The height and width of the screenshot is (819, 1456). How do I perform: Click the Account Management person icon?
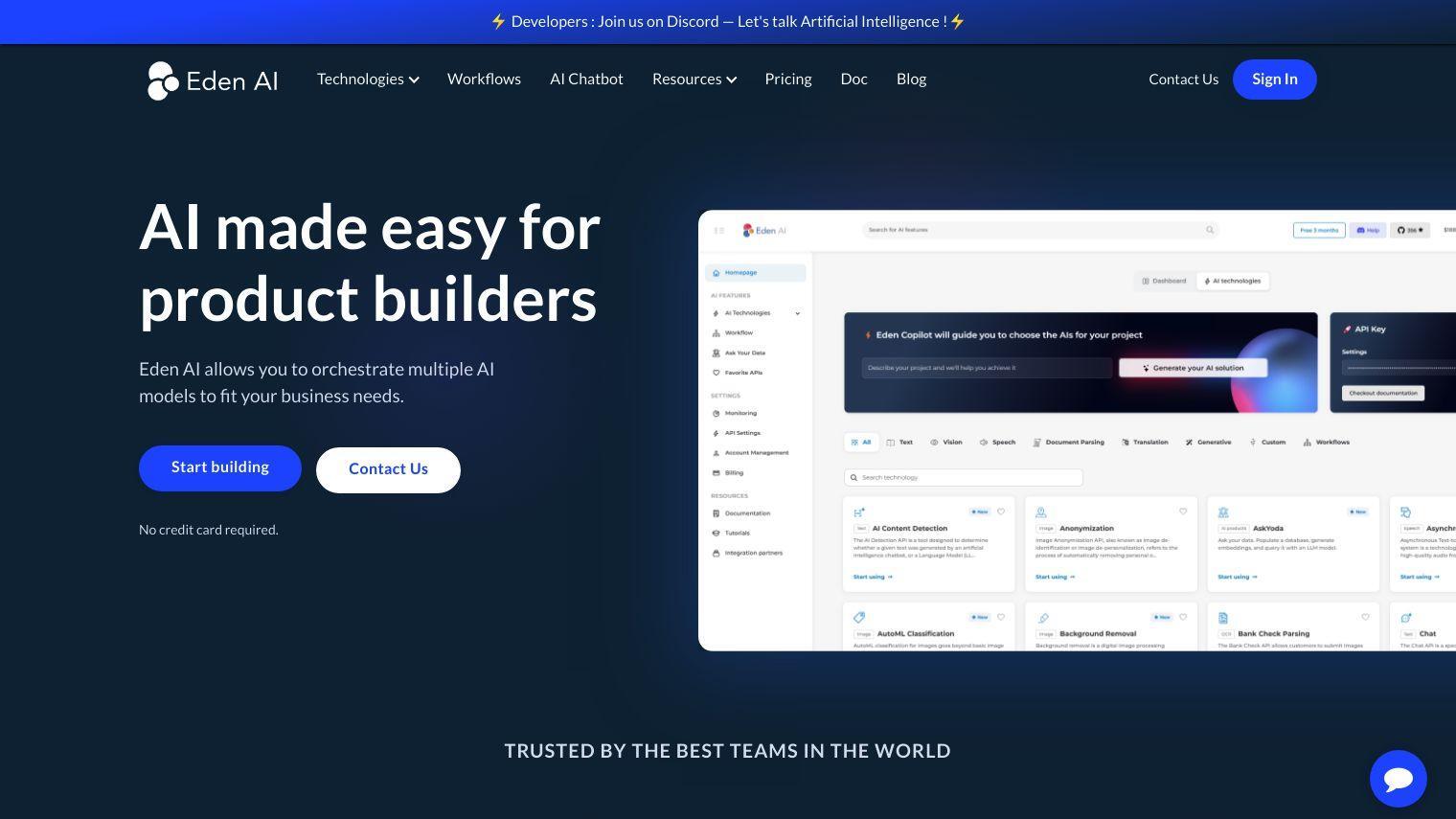(x=717, y=453)
